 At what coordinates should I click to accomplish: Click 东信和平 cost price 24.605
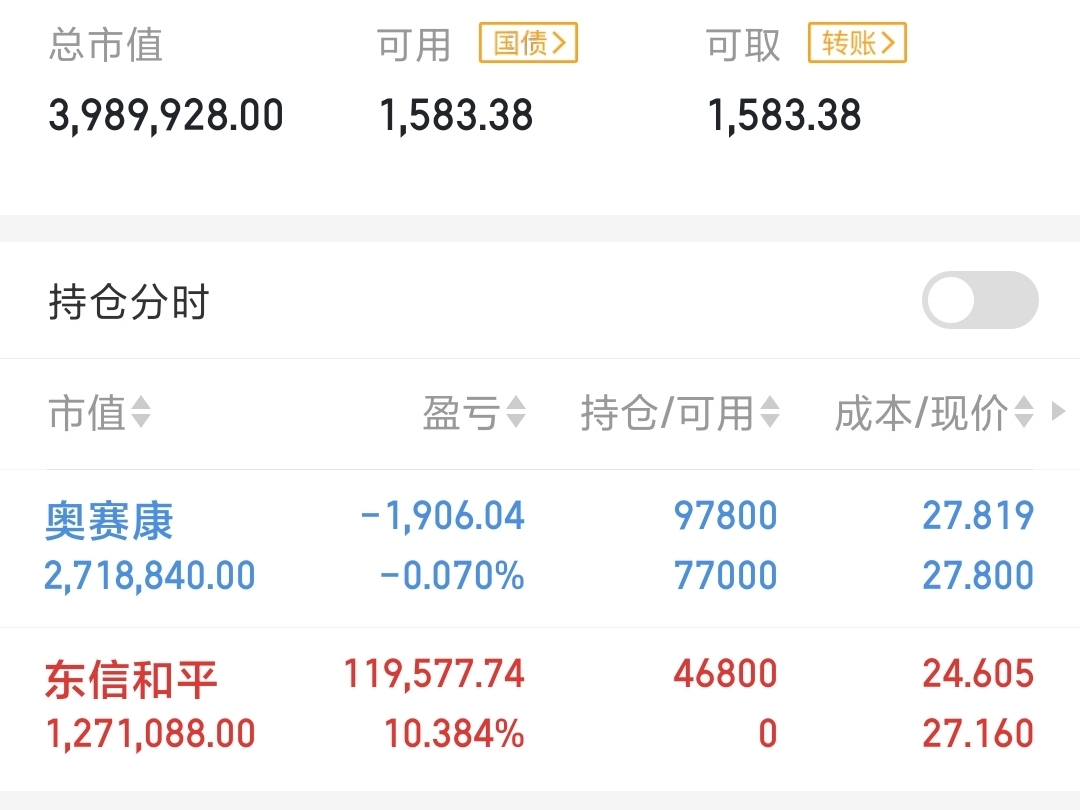(x=978, y=674)
